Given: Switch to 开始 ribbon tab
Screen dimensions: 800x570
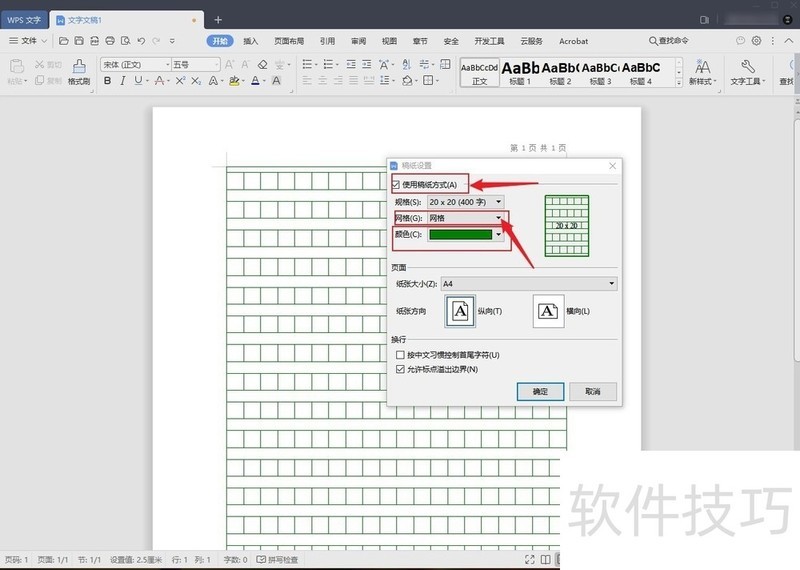Looking at the screenshot, I should coord(220,41).
